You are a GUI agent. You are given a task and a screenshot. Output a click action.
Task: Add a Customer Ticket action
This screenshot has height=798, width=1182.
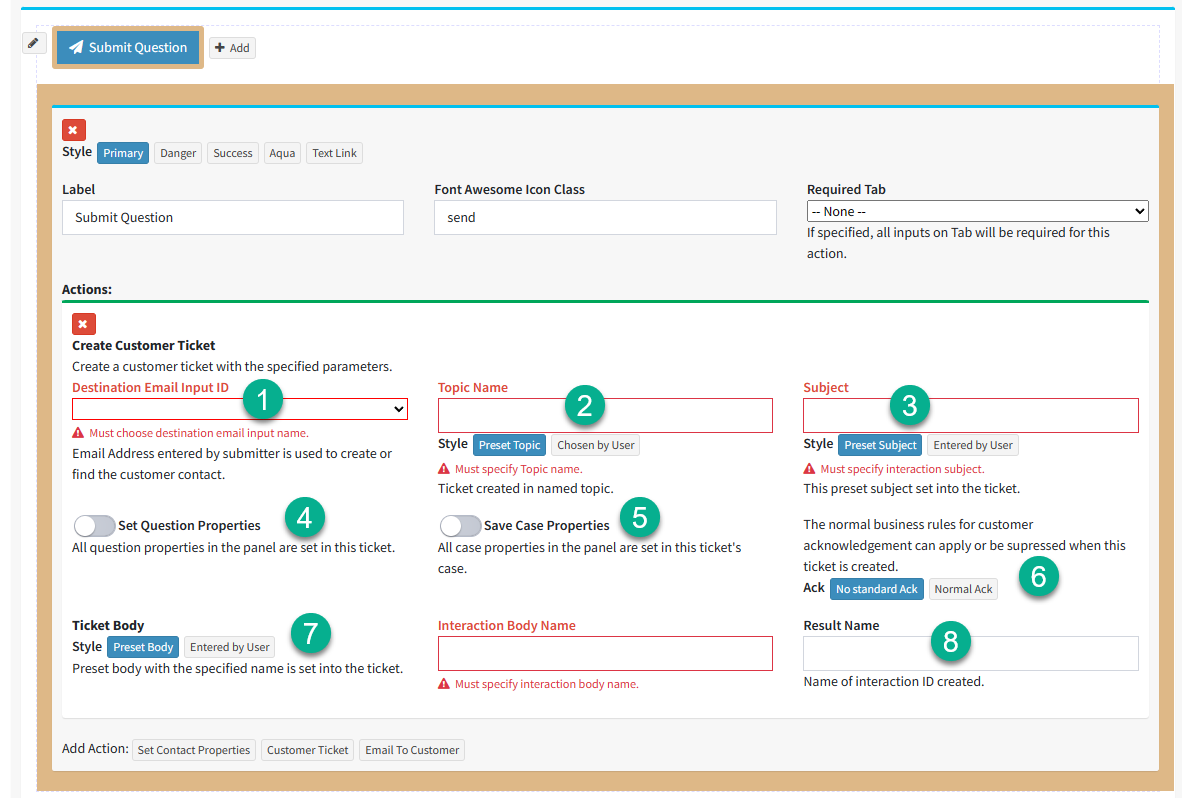click(308, 751)
